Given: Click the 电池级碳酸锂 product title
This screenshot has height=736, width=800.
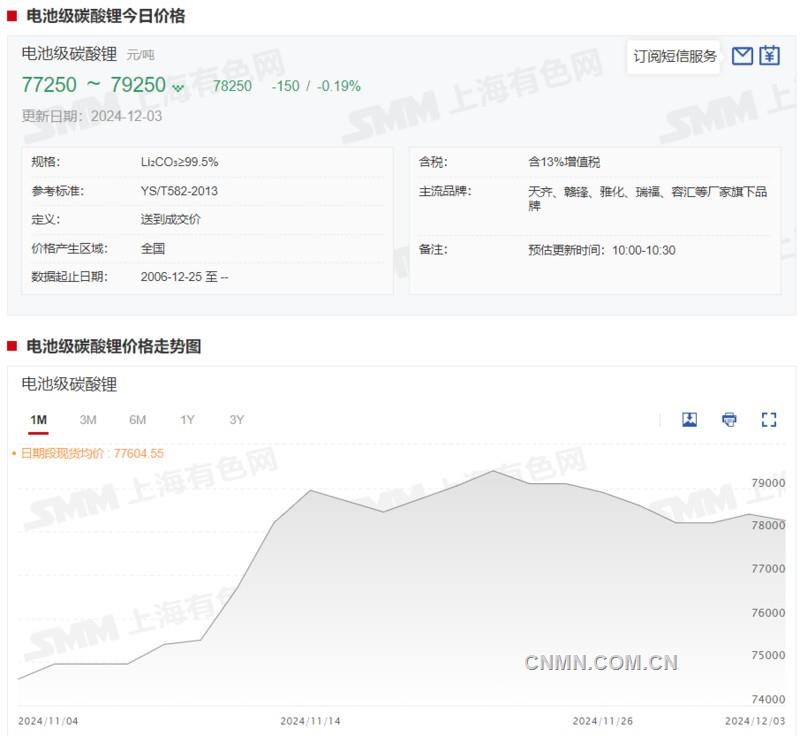Looking at the screenshot, I should click(69, 54).
